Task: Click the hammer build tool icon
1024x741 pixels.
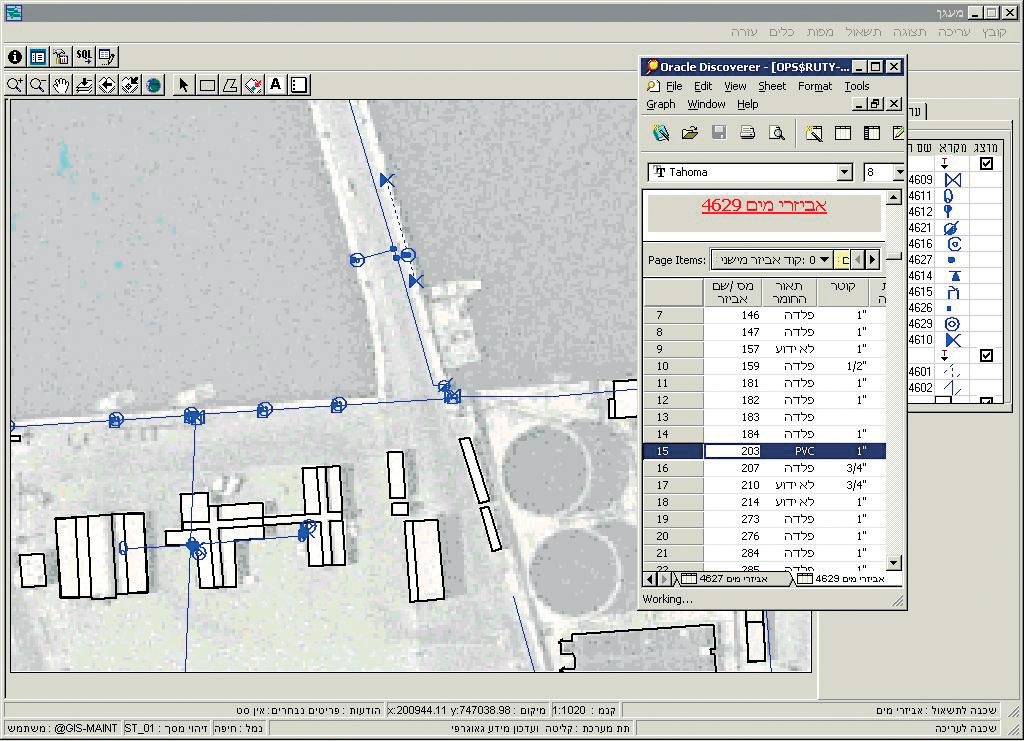Action: (61, 57)
